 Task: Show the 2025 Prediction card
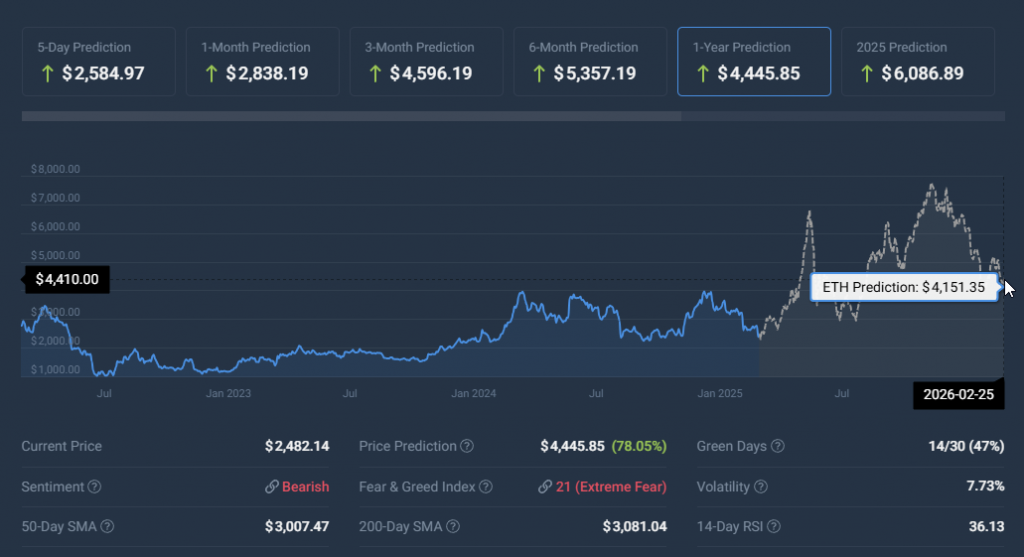click(x=917, y=62)
